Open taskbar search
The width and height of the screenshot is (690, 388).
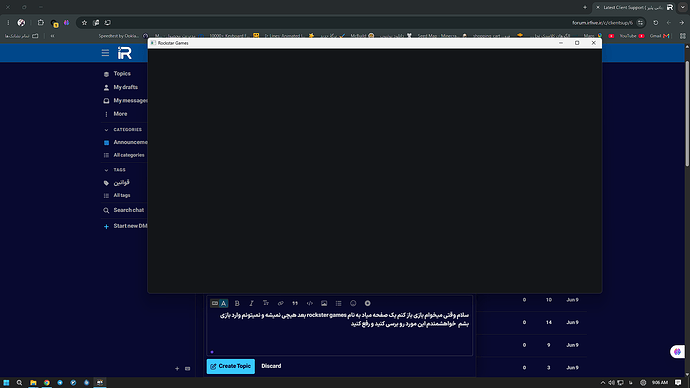[19, 383]
